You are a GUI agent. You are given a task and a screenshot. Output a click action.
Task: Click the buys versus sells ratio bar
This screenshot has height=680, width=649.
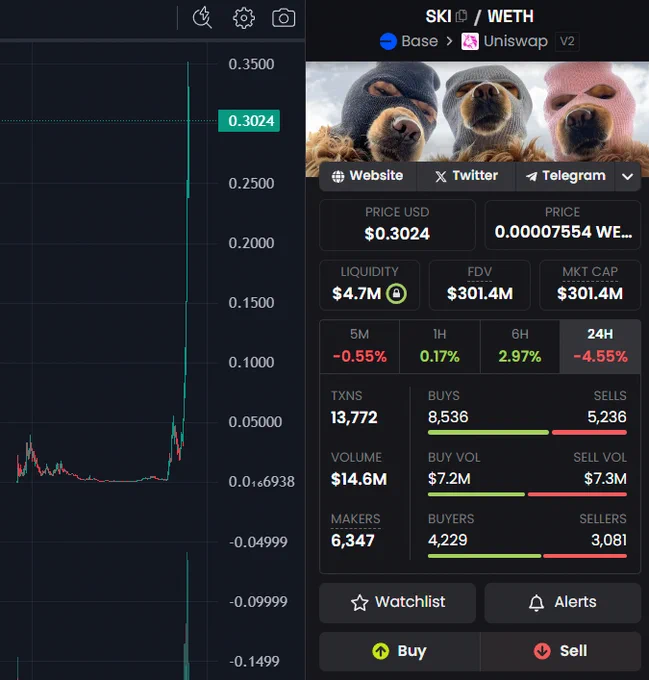click(x=527, y=432)
